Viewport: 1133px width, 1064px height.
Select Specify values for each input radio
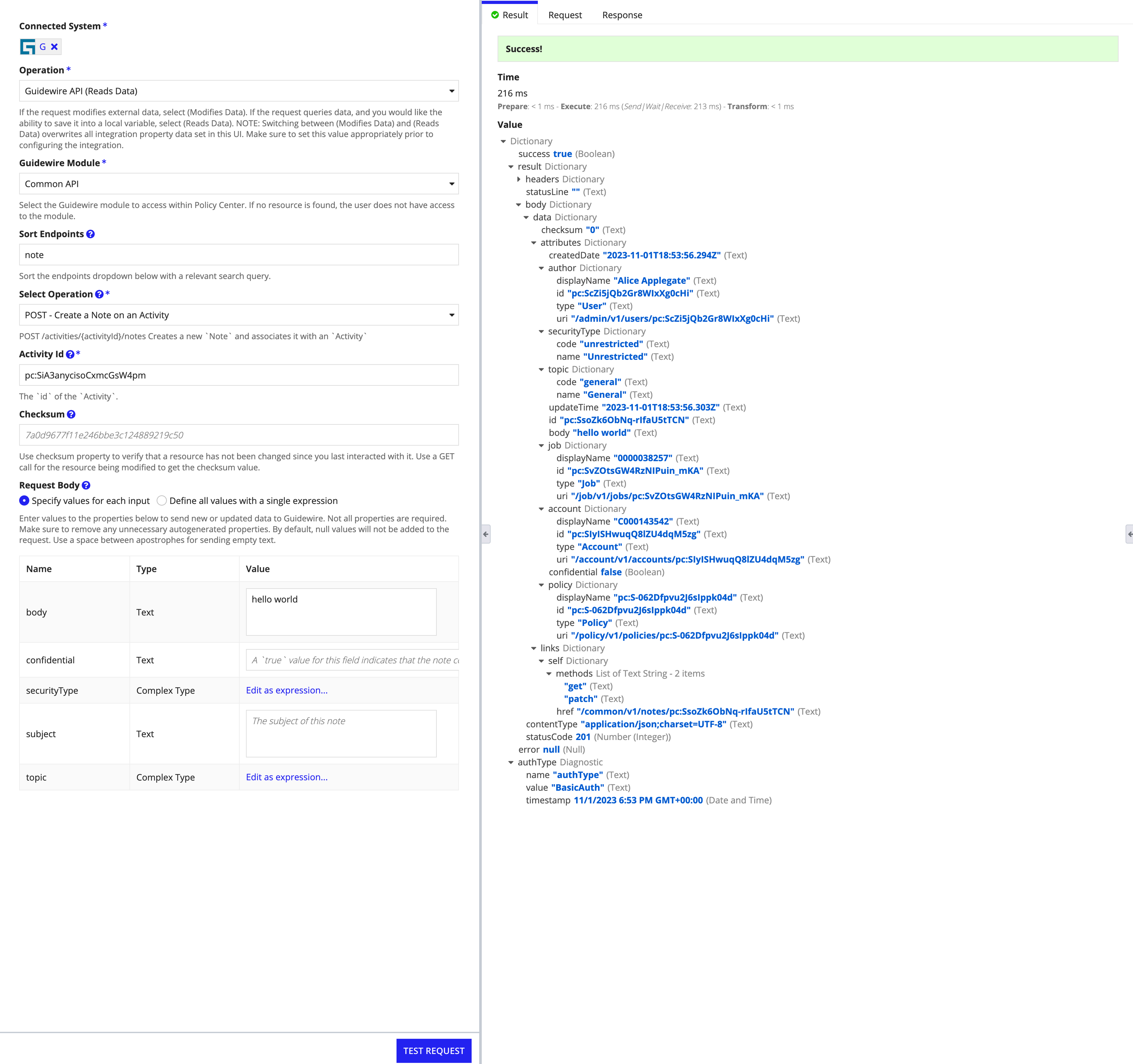(x=24, y=500)
